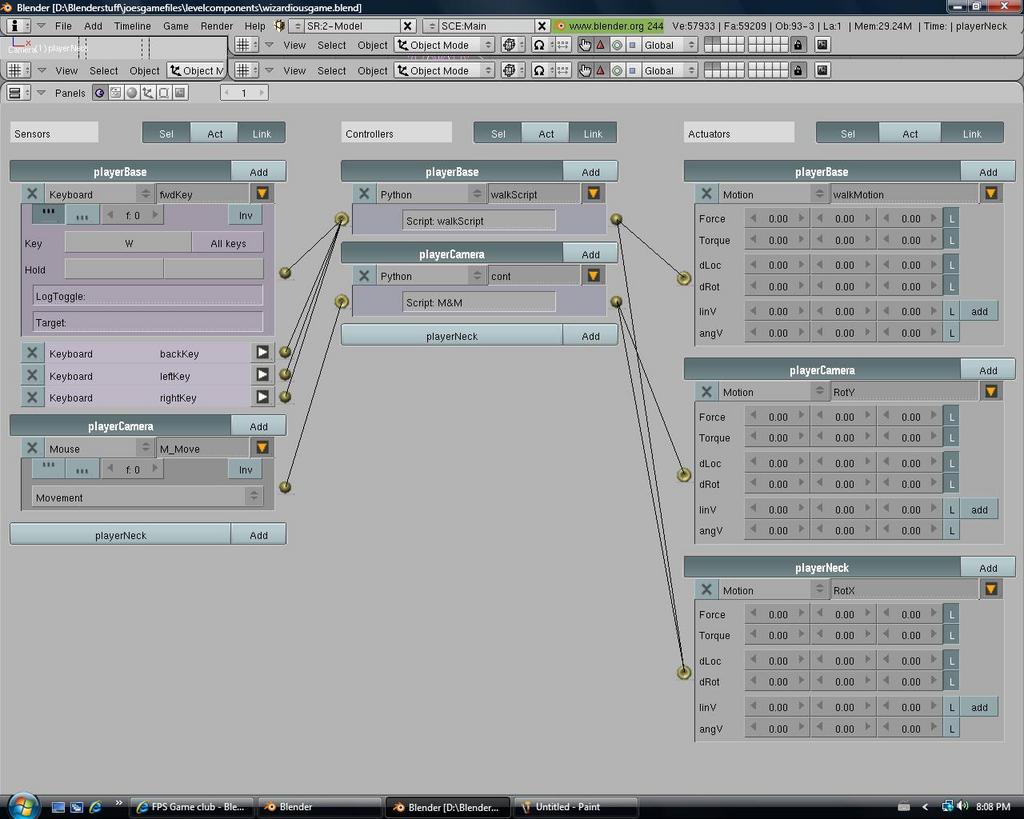Click the walkMotion actuator input socket
The height and width of the screenshot is (819, 1024).
pos(684,279)
